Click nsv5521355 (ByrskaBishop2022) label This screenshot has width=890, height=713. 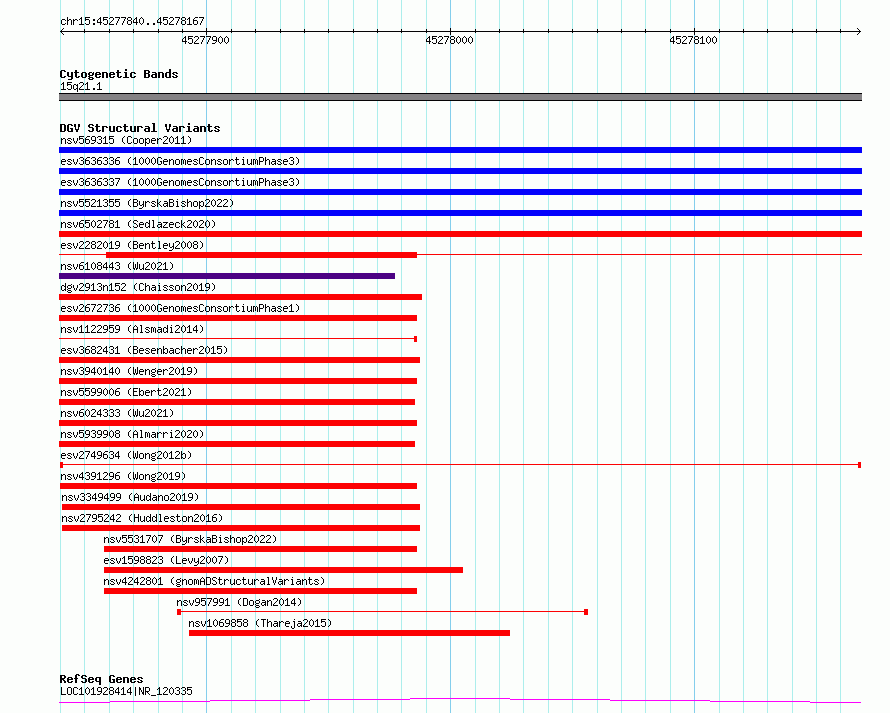point(147,203)
